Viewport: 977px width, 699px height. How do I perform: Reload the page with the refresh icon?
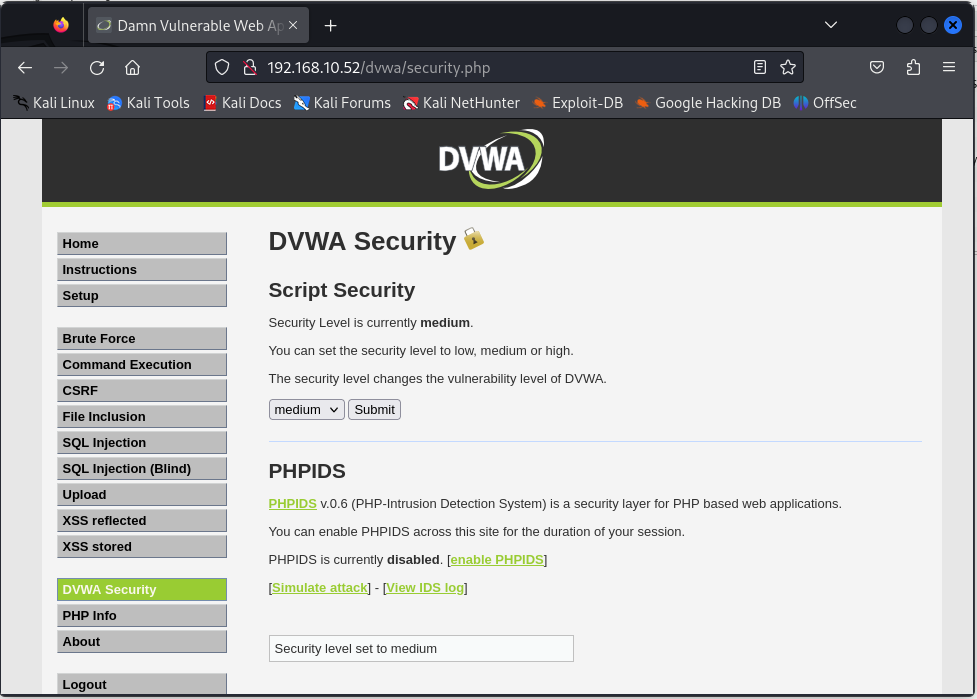pos(97,67)
